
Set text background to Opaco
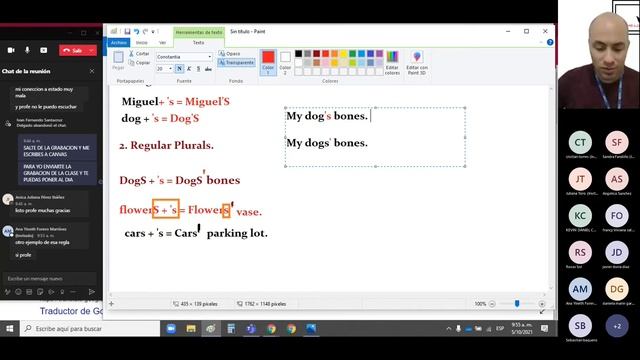pyautogui.click(x=229, y=53)
